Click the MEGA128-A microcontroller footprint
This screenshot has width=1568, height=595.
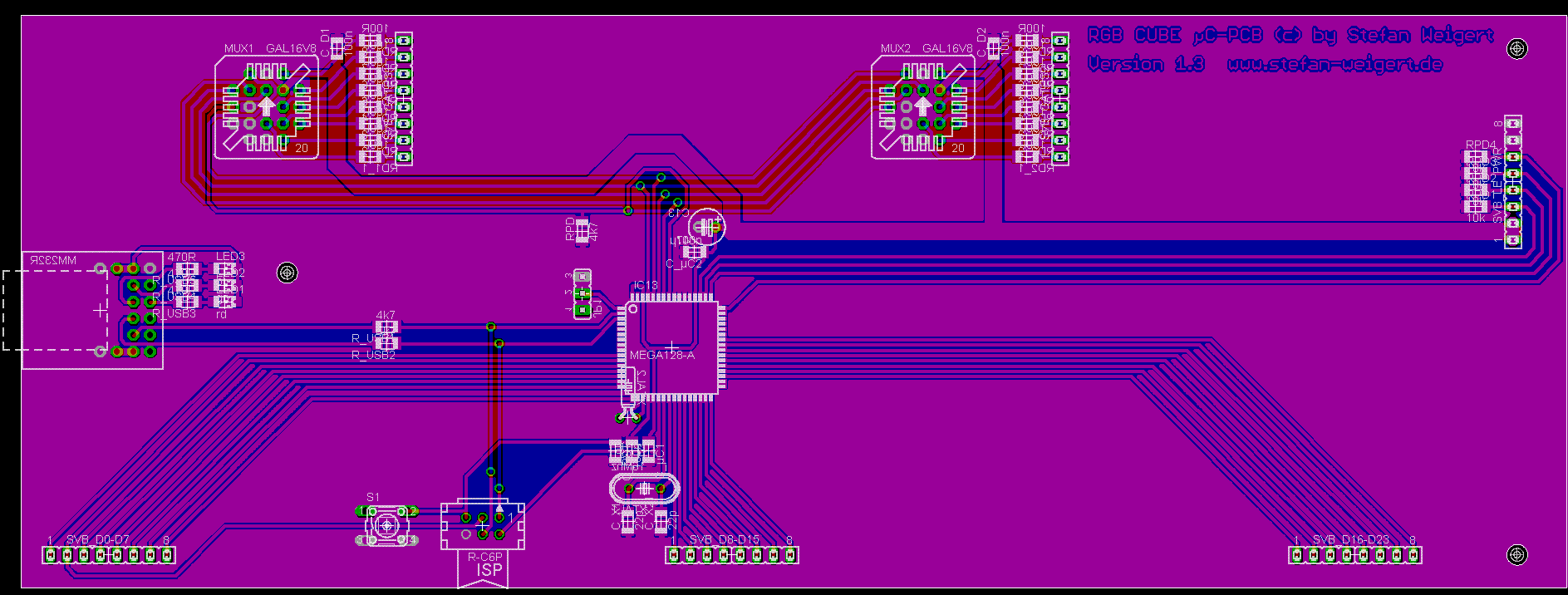point(671,347)
